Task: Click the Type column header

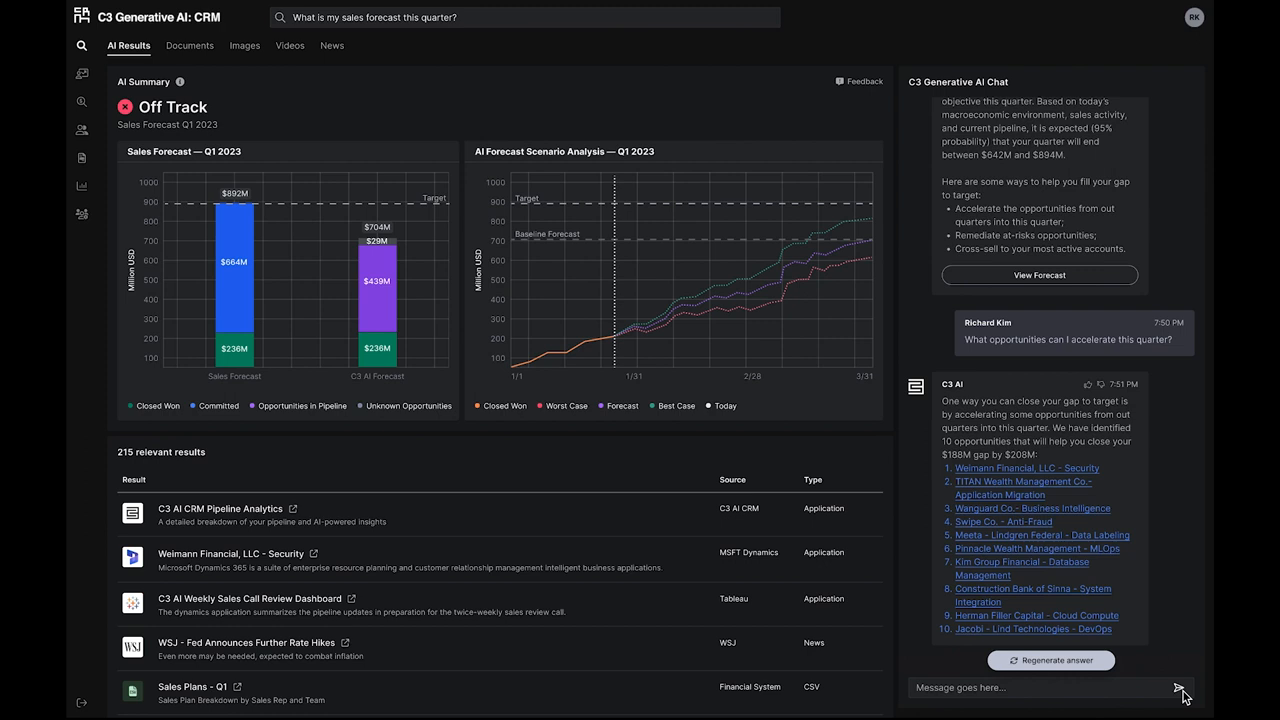Action: 813,480
